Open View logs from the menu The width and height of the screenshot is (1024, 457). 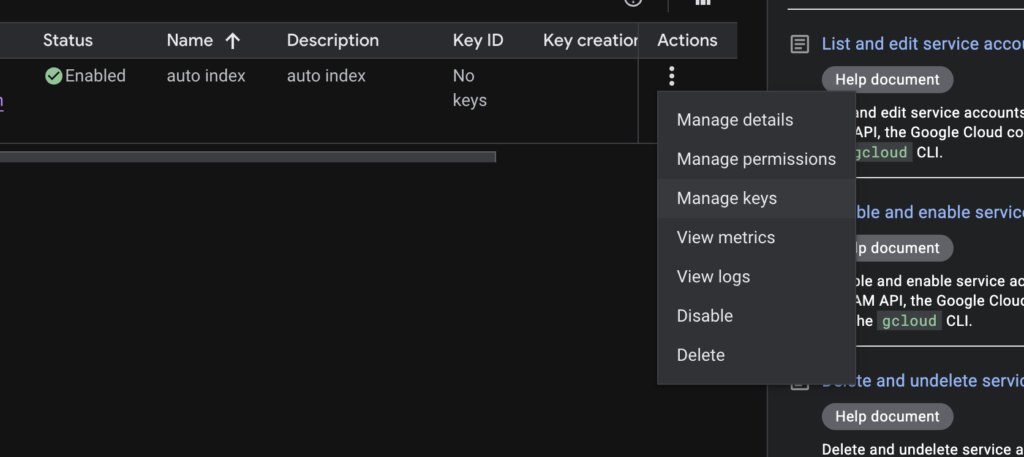(713, 277)
